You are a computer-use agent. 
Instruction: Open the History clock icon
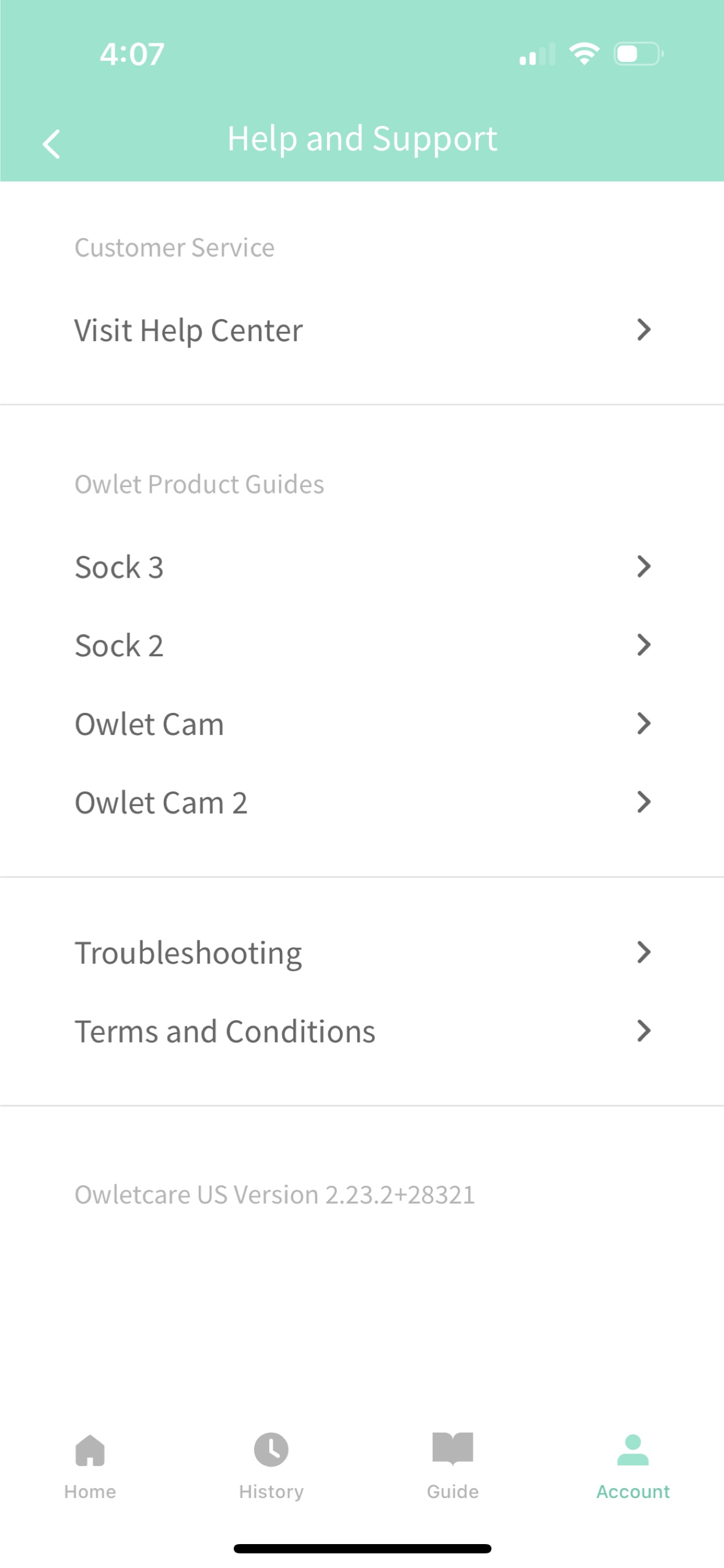point(271,1450)
